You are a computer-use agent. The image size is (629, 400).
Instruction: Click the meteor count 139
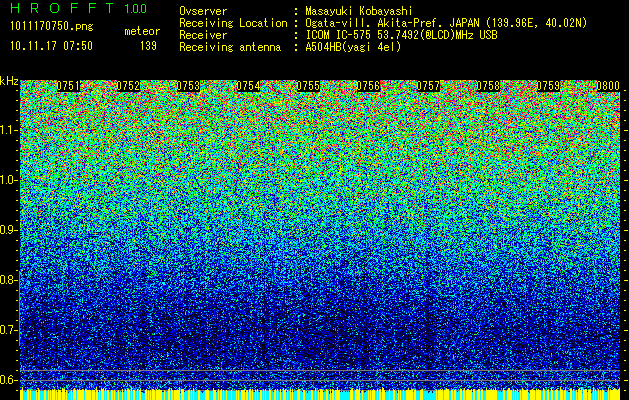[x=148, y=46]
